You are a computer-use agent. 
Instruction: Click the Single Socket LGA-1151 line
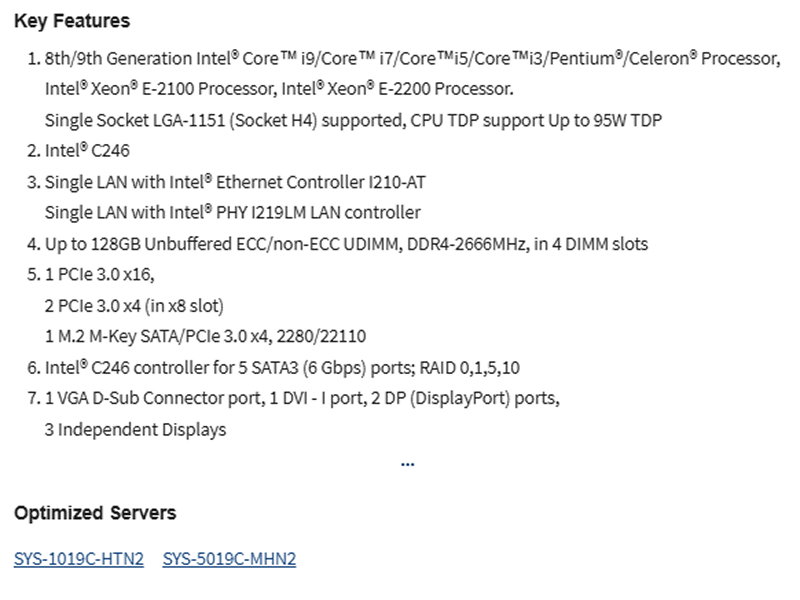coord(353,120)
